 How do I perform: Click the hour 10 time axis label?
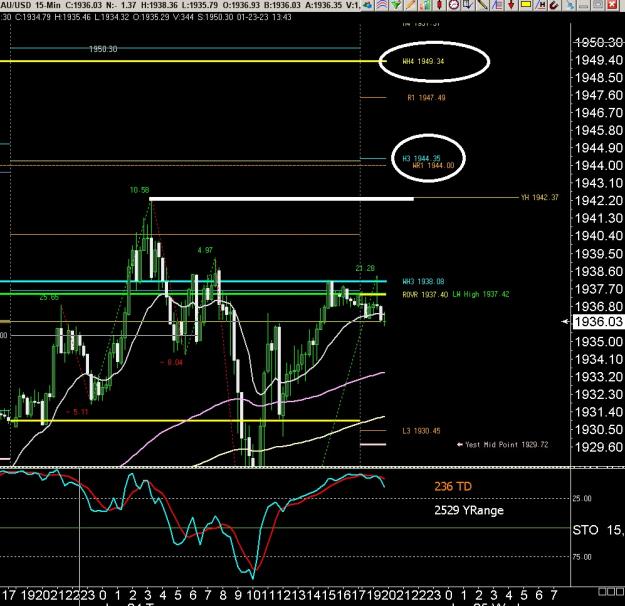click(254, 595)
